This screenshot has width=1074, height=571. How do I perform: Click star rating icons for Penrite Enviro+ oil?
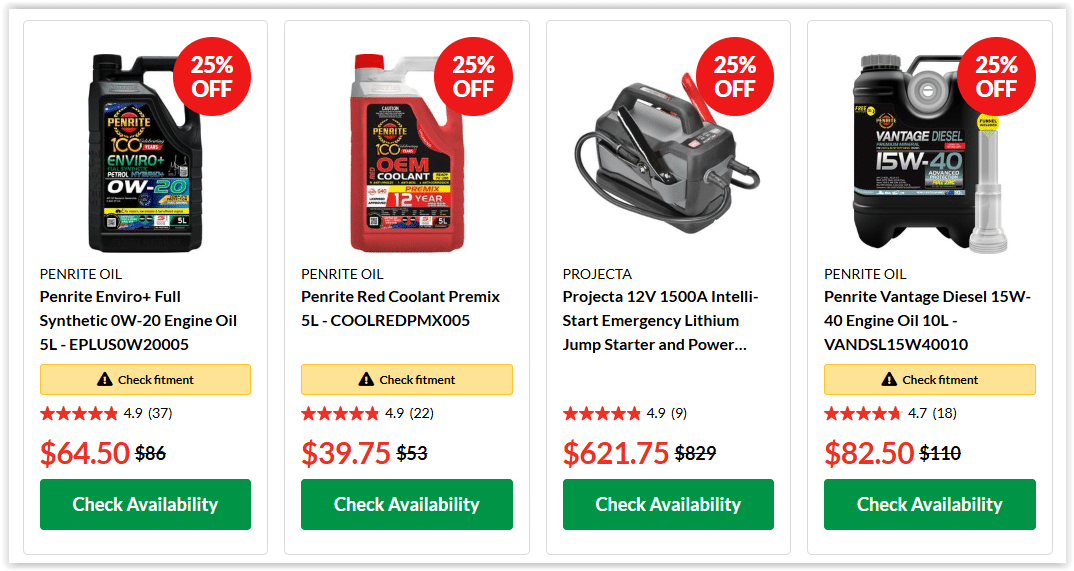pyautogui.click(x=79, y=414)
